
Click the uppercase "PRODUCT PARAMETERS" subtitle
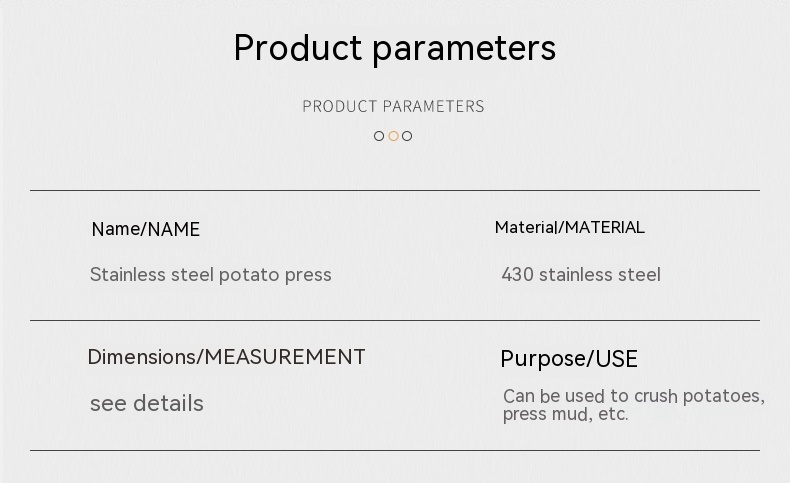pyautogui.click(x=393, y=106)
